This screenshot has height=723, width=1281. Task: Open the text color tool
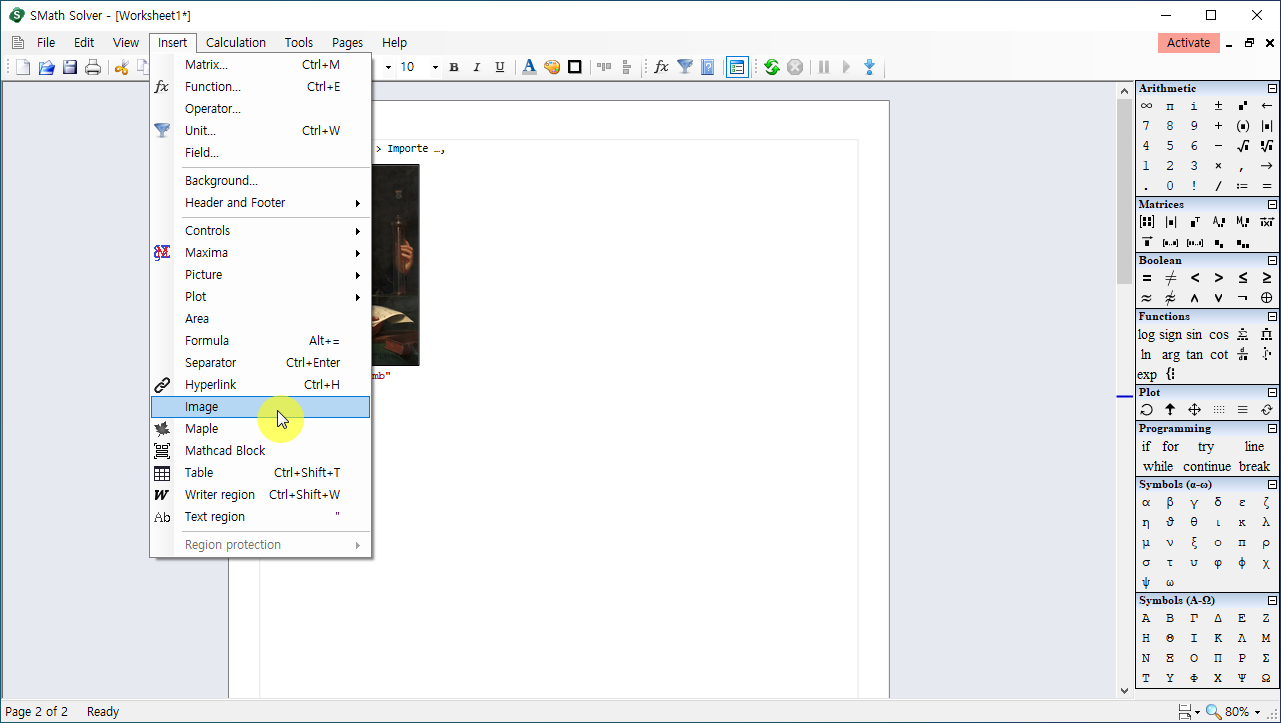click(x=529, y=67)
